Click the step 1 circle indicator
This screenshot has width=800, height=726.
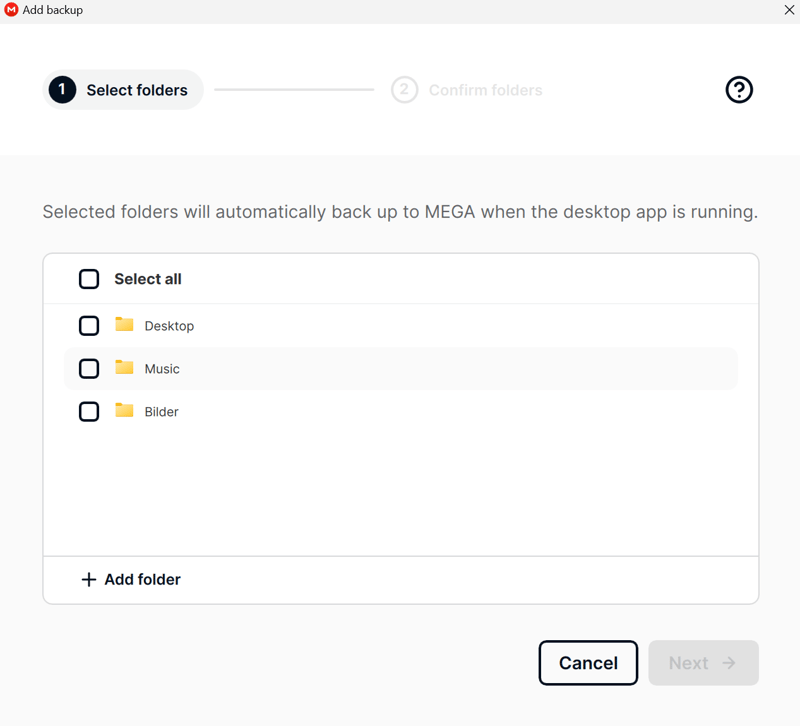pyautogui.click(x=62, y=90)
